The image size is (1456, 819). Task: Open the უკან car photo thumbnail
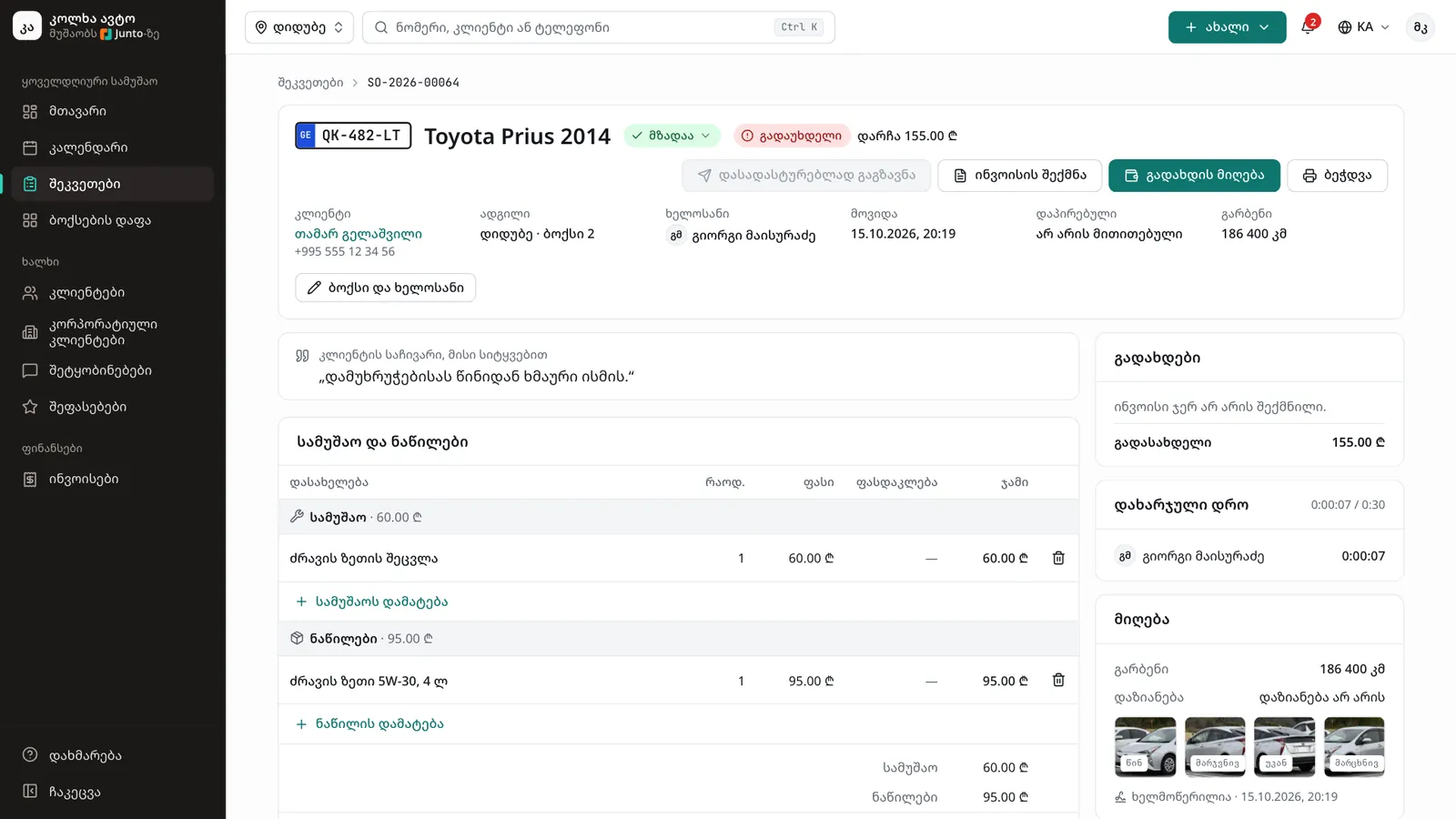[x=1284, y=746]
